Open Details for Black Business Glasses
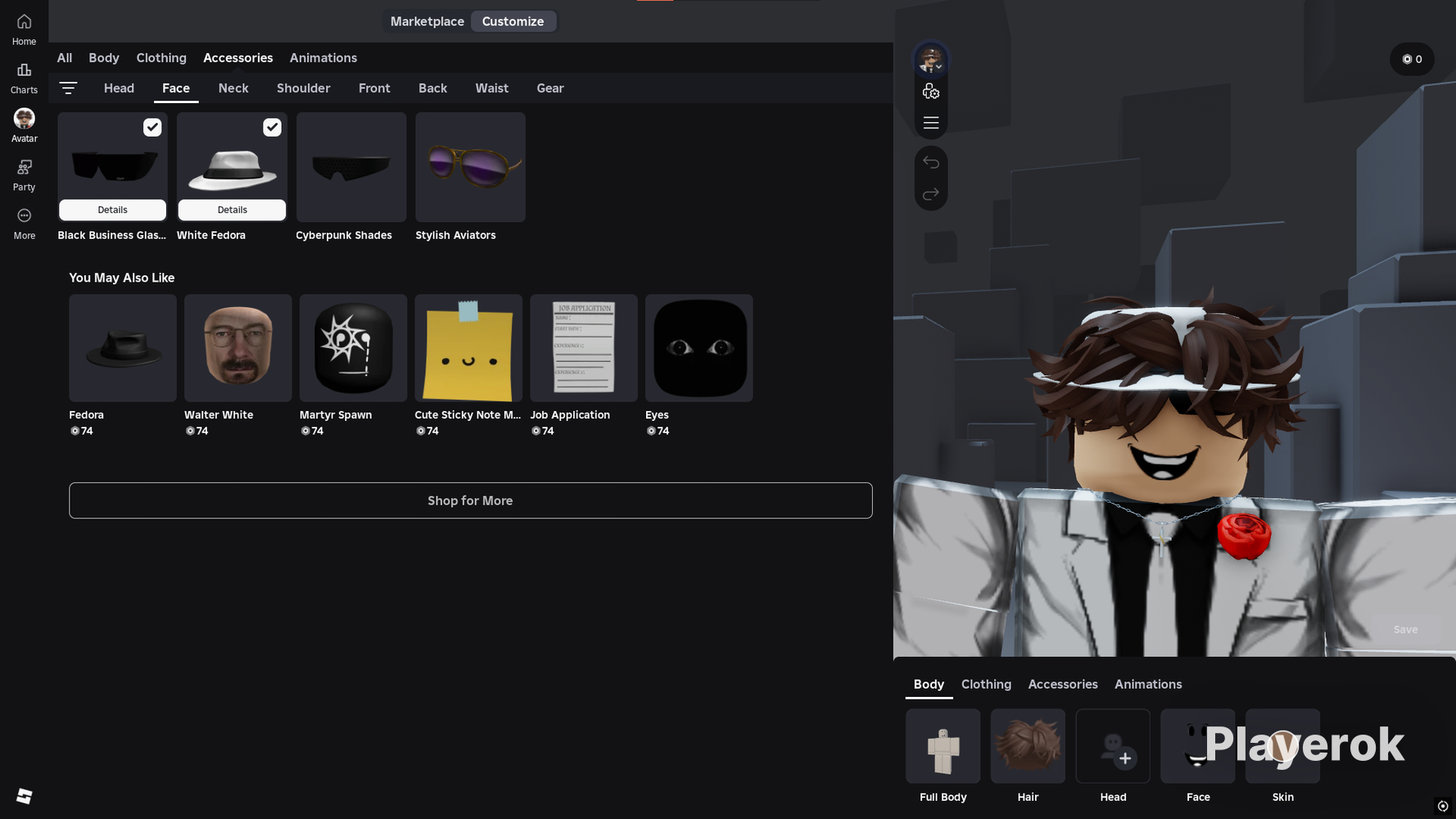The height and width of the screenshot is (819, 1456). click(x=112, y=210)
